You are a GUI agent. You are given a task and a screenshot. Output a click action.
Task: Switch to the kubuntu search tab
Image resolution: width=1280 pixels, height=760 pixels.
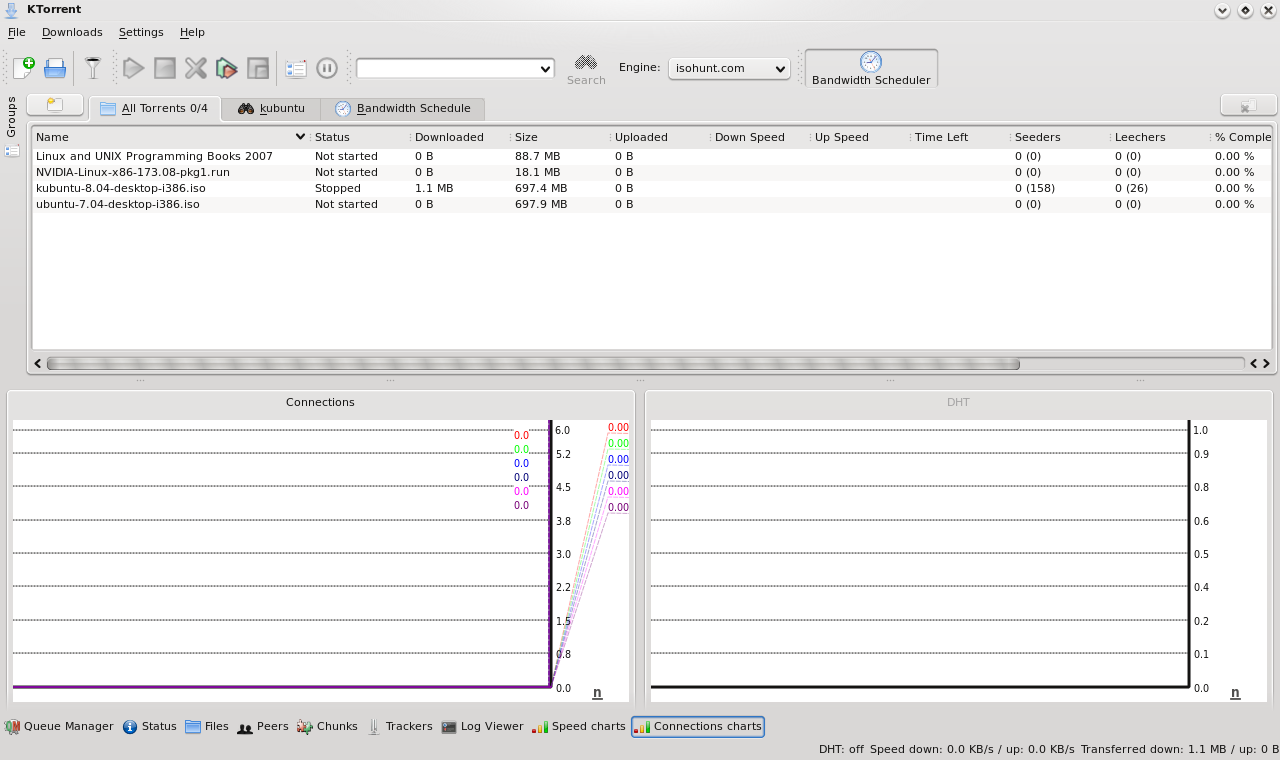coord(271,108)
